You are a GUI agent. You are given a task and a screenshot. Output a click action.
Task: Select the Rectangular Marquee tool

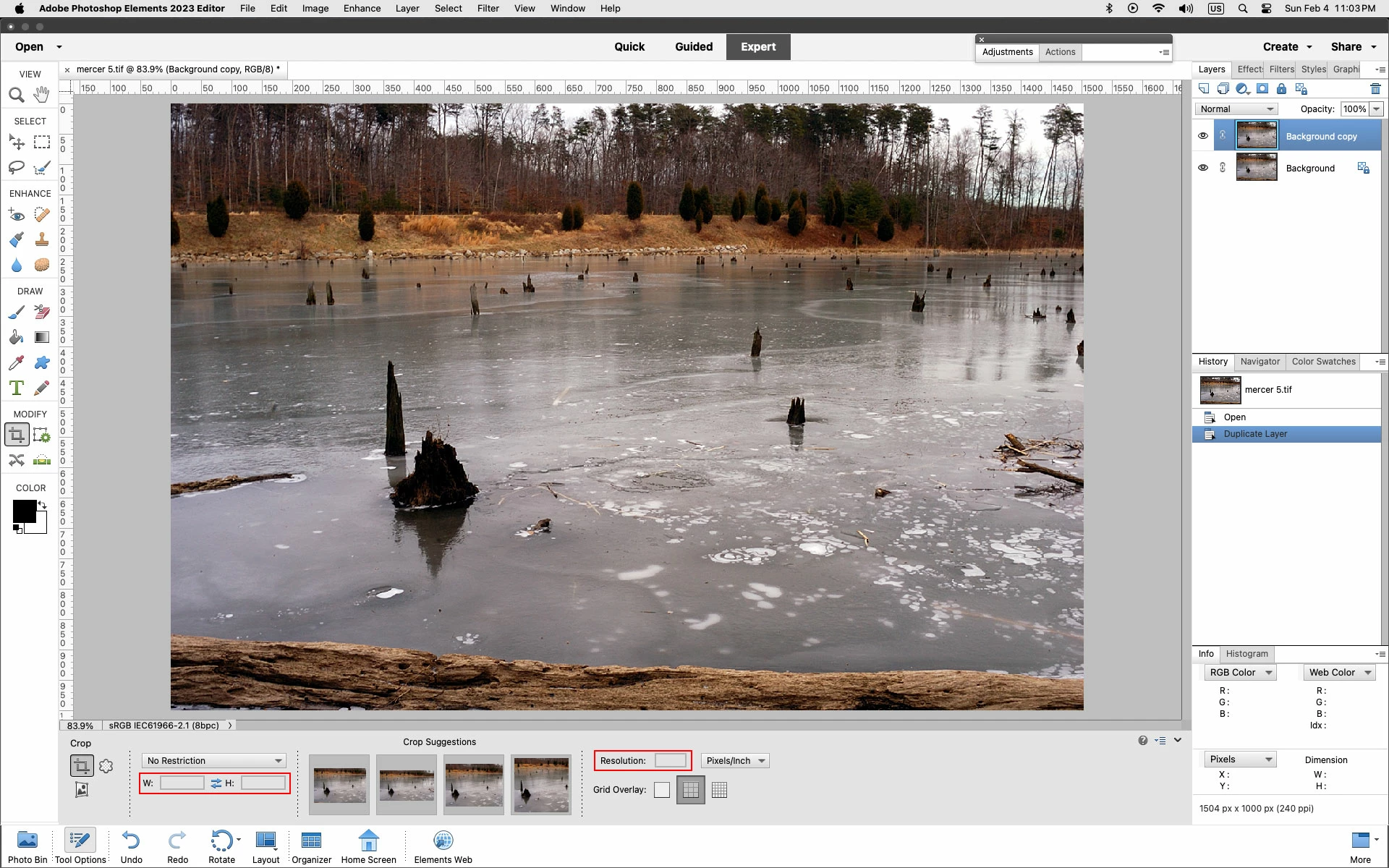(42, 142)
